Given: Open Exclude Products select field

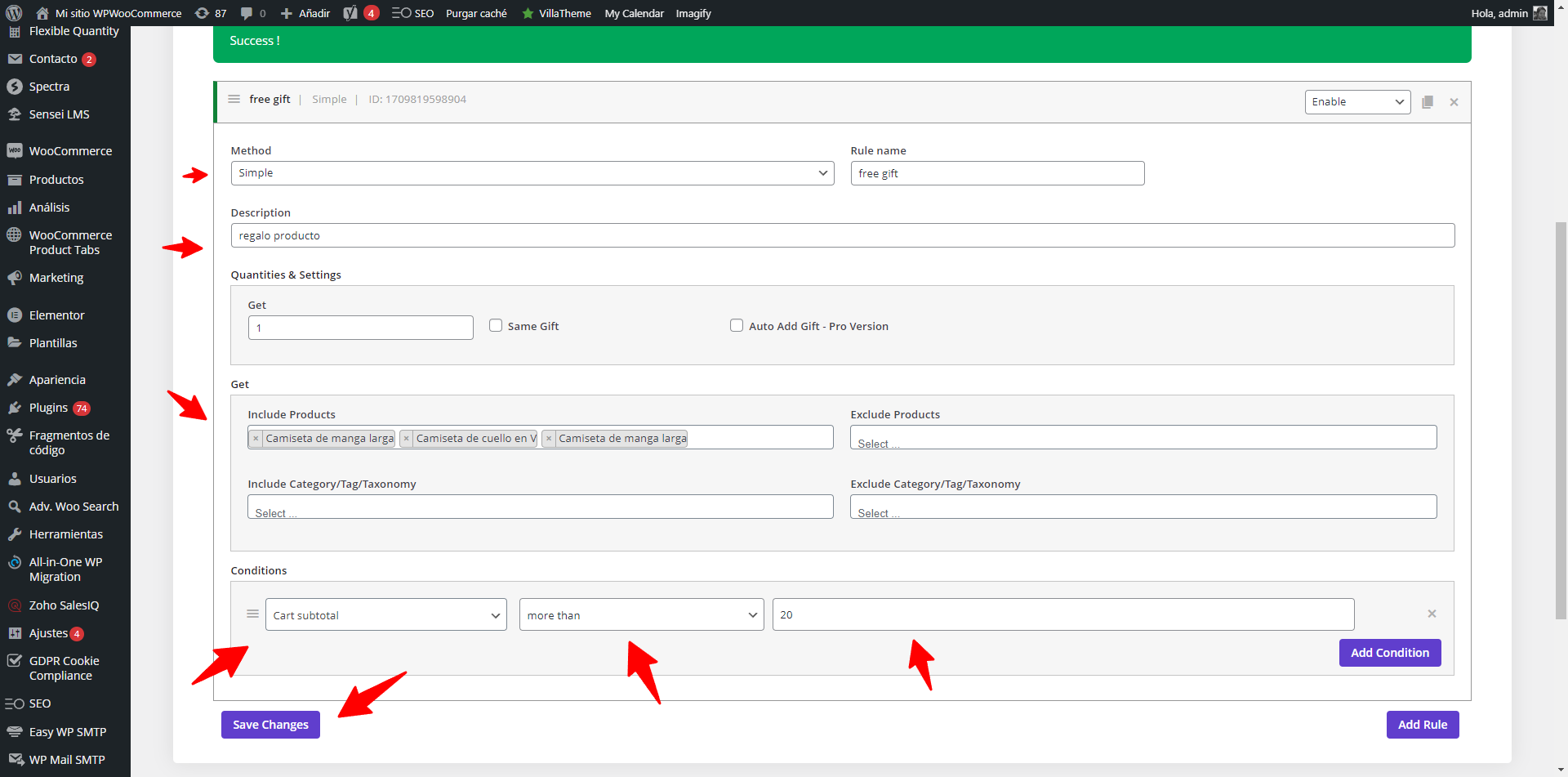Looking at the screenshot, I should pos(1143,437).
